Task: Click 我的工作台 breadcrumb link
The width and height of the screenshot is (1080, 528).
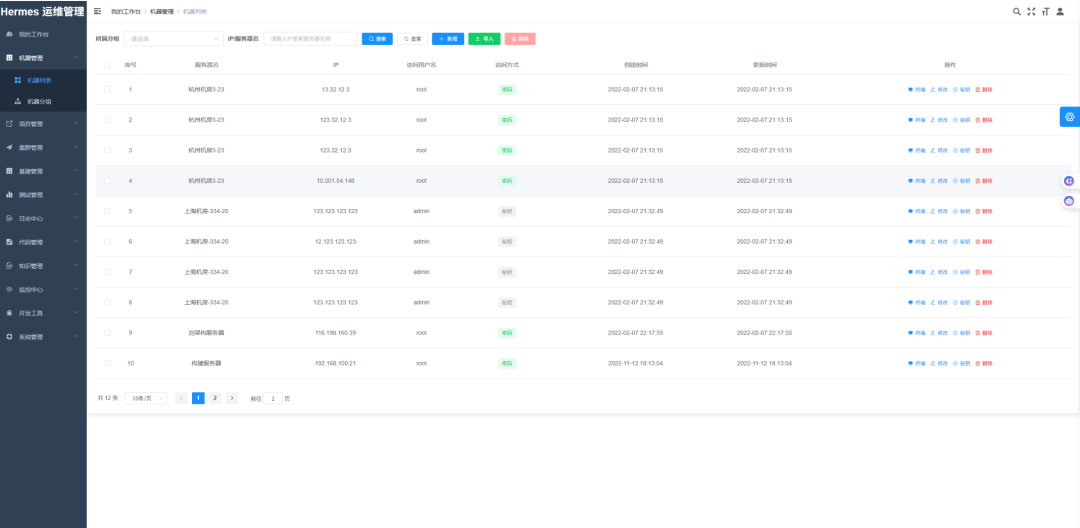Action: (125, 12)
